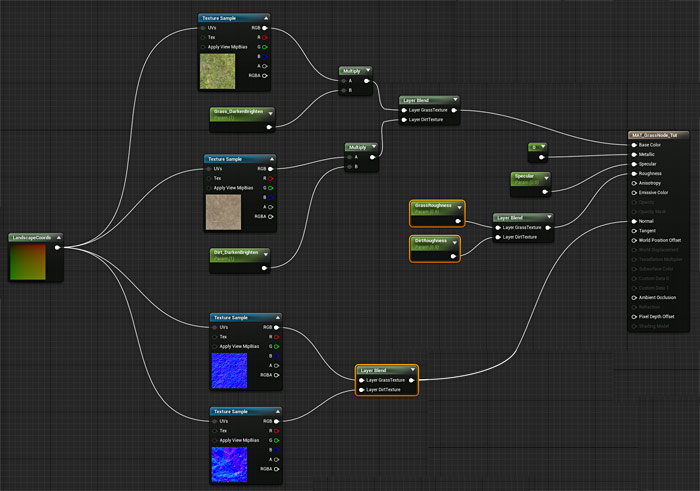Click the Ambient Occlusion input pin

[x=634, y=297]
